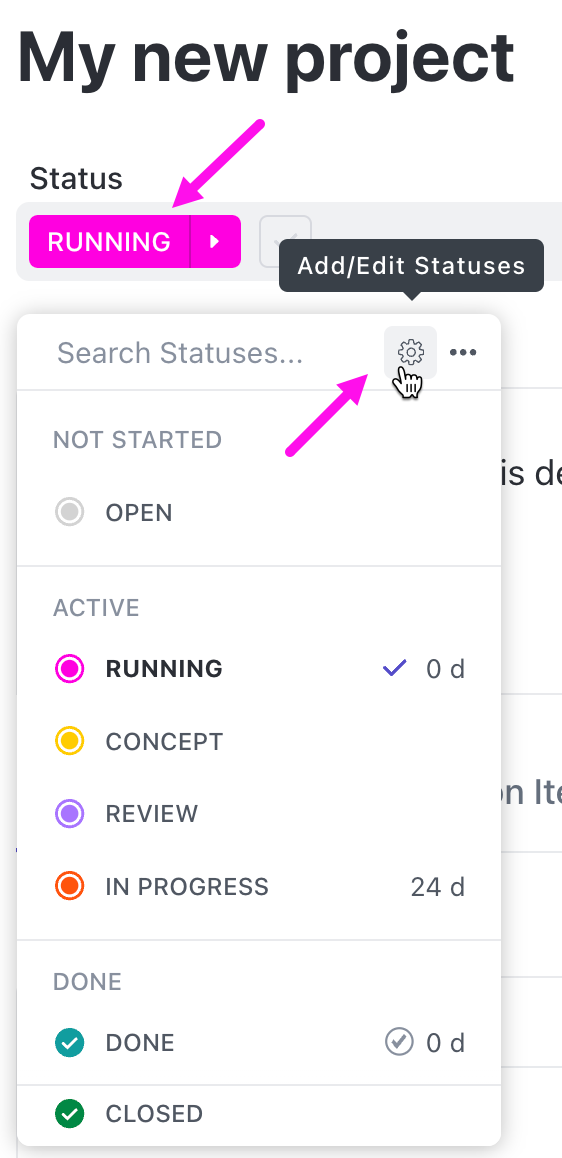Click the purple REVIEW status circle icon

tap(69, 814)
